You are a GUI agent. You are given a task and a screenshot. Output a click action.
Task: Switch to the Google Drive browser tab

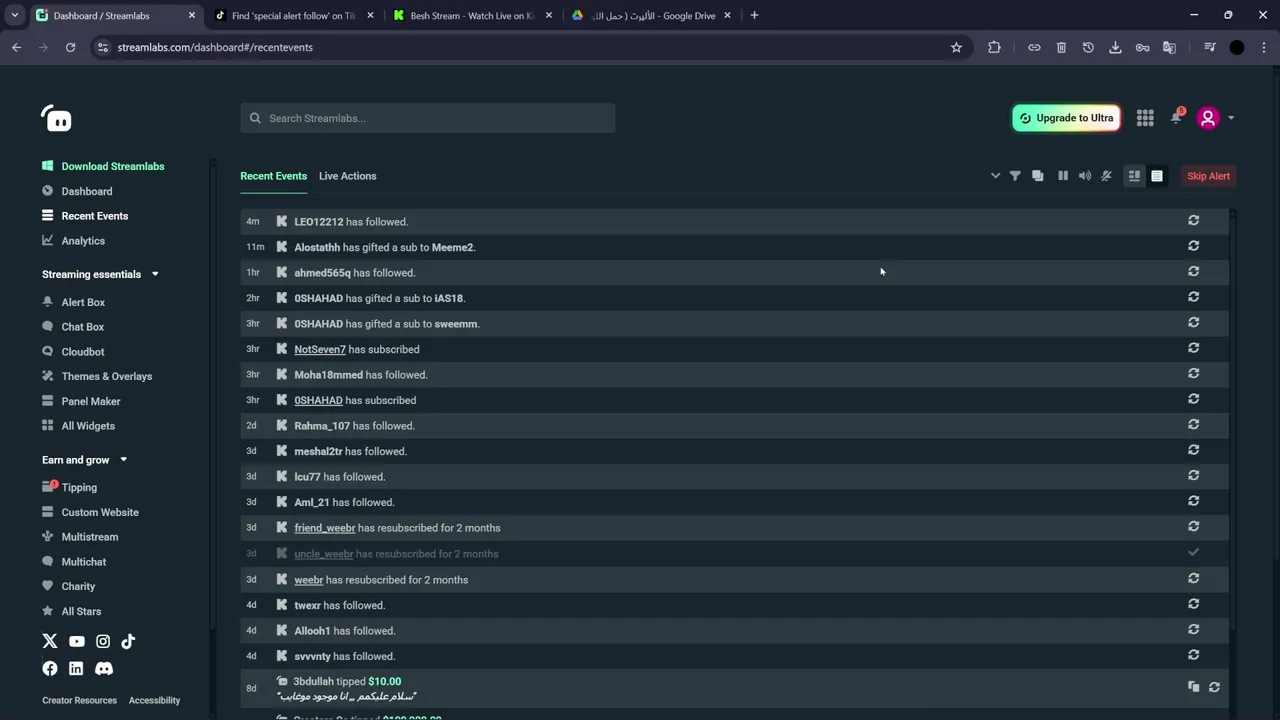(651, 15)
